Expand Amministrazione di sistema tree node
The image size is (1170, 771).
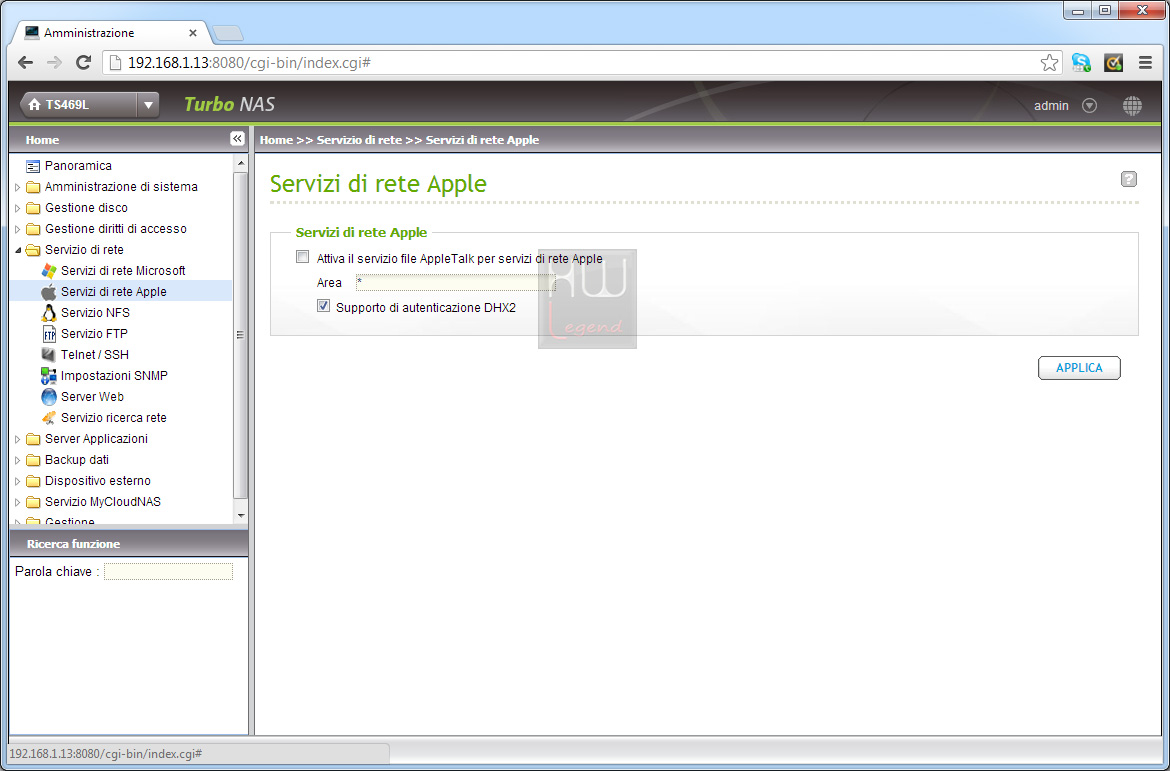tap(18, 187)
